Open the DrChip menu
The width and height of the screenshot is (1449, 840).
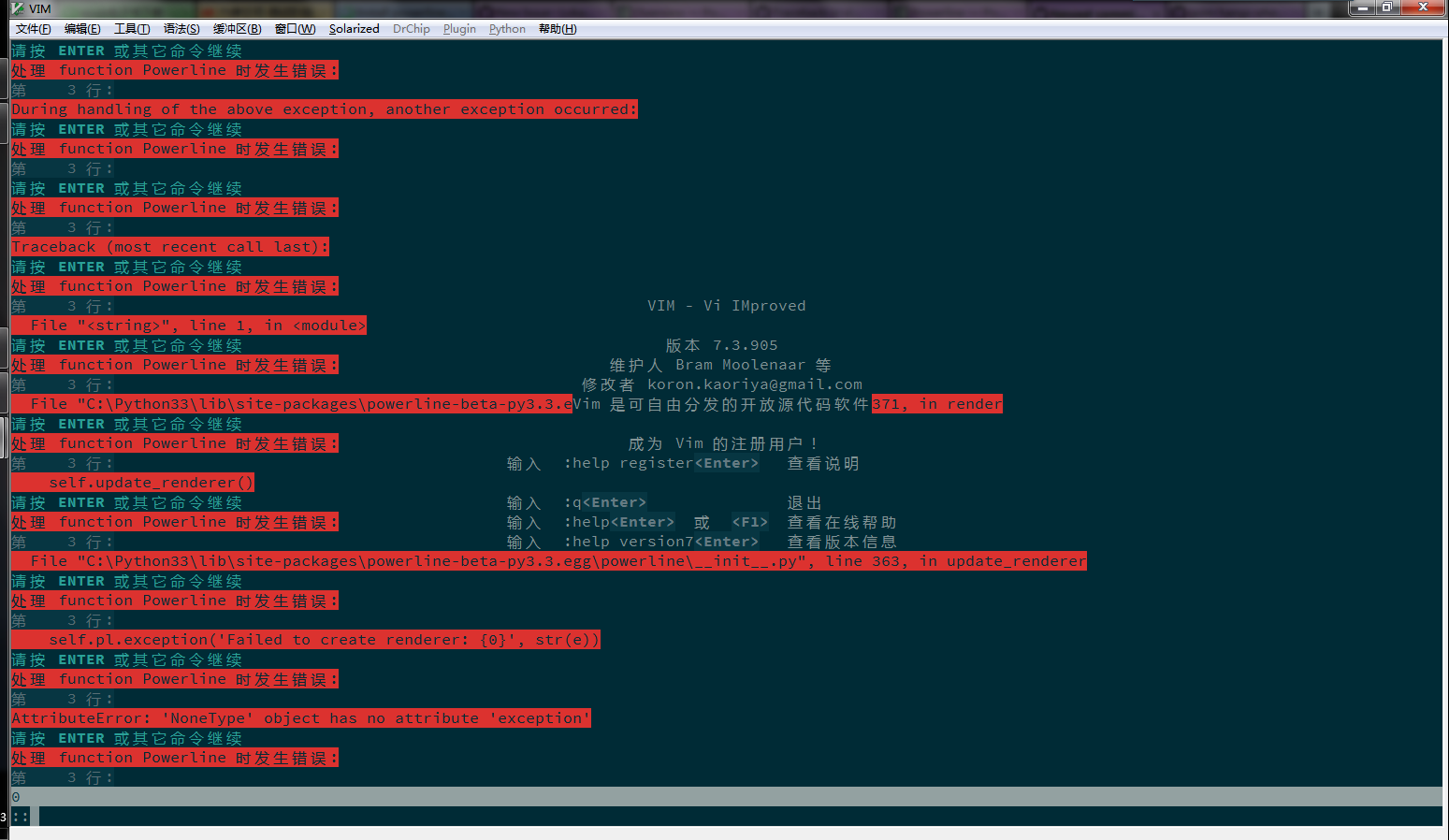(412, 29)
